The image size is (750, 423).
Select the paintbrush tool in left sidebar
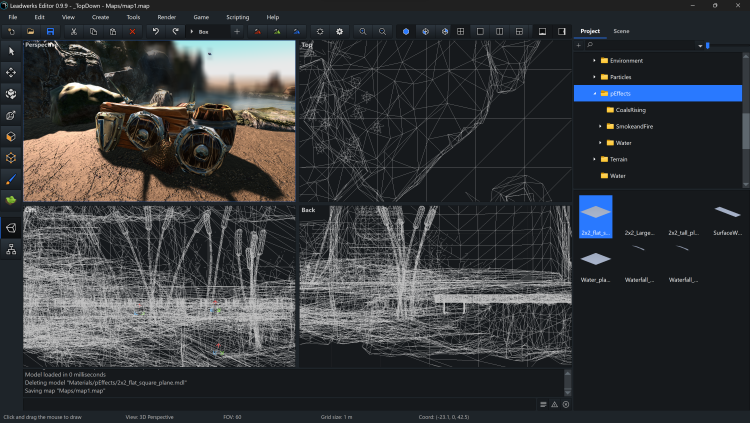11,178
